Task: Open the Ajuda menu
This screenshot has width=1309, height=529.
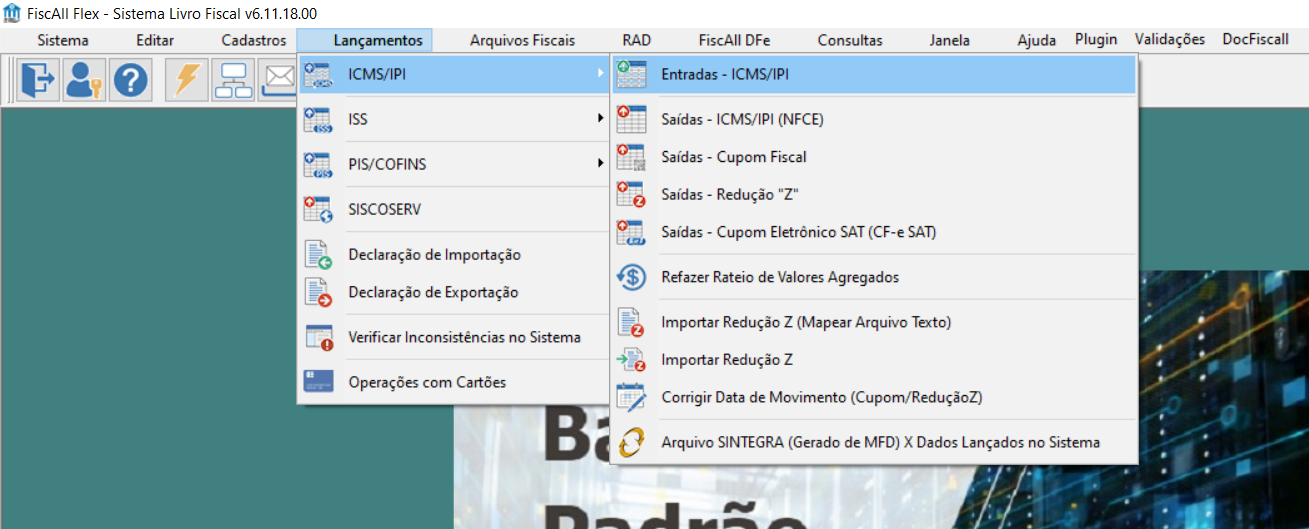Action: pyautogui.click(x=1036, y=40)
